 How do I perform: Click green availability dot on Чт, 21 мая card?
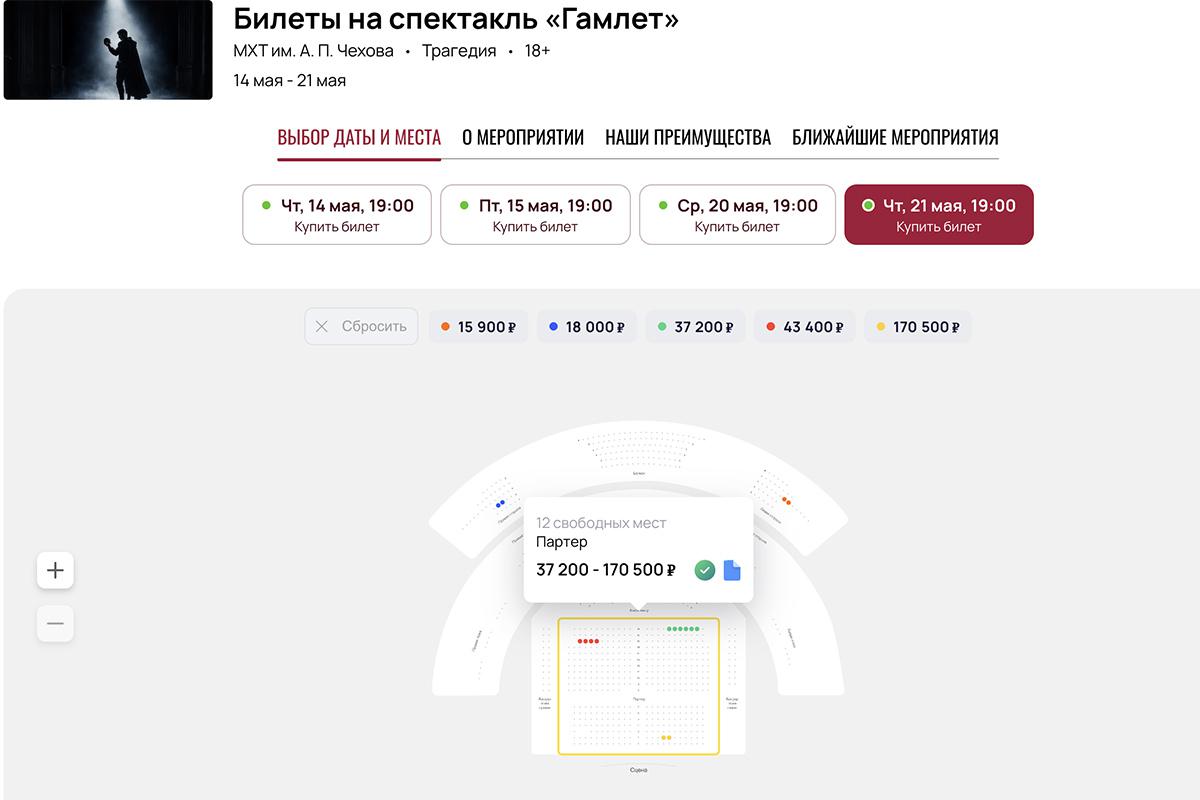click(869, 207)
